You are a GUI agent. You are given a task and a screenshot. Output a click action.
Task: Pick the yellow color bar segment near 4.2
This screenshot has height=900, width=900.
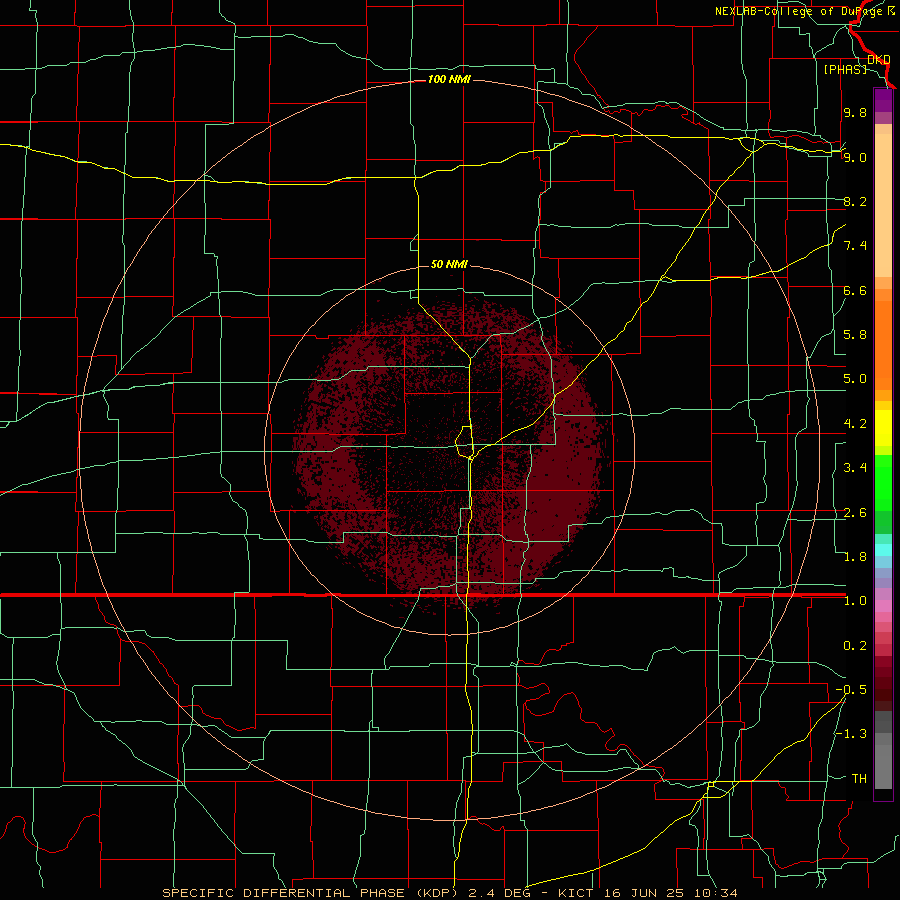click(883, 428)
